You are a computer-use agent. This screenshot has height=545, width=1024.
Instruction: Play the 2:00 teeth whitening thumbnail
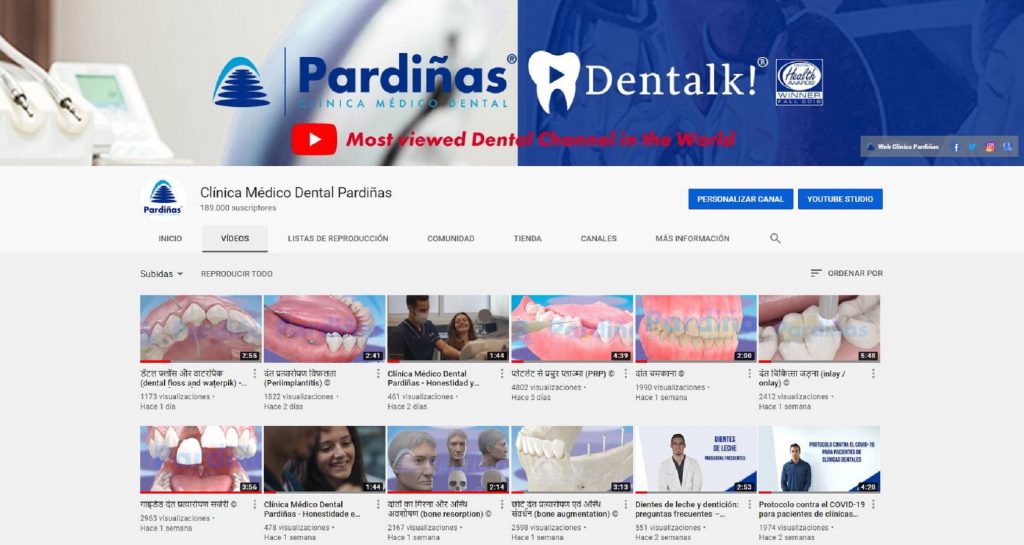tap(696, 329)
